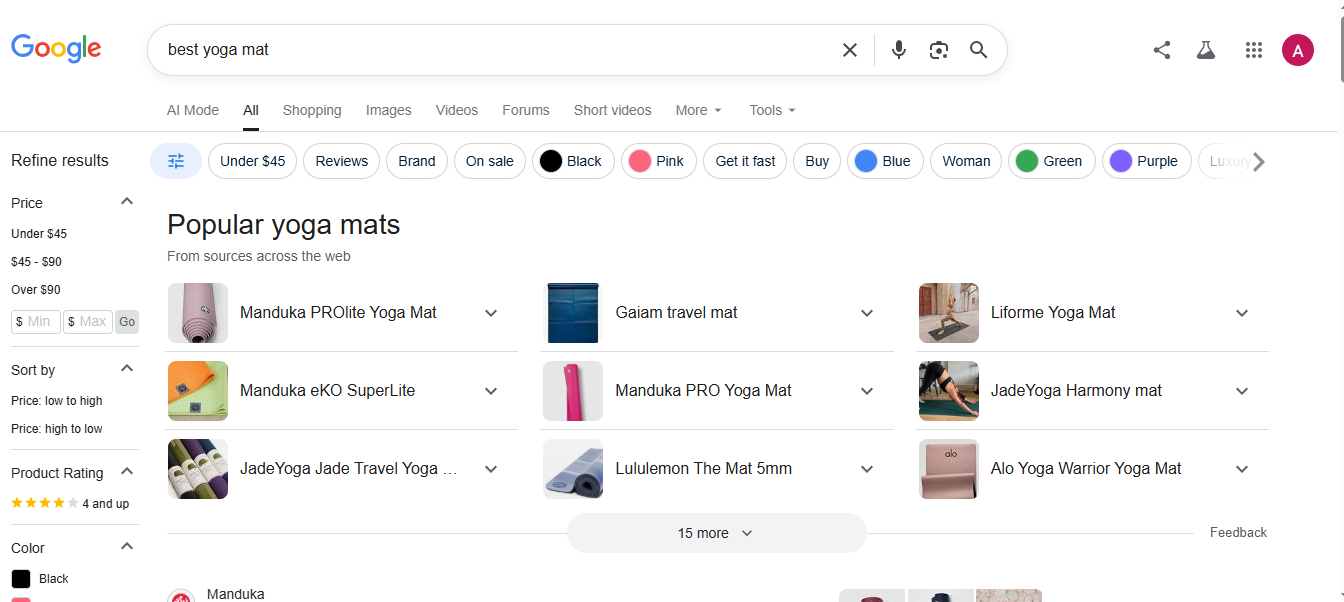Clear the search box with X icon
This screenshot has height=602, width=1344.
pos(850,50)
